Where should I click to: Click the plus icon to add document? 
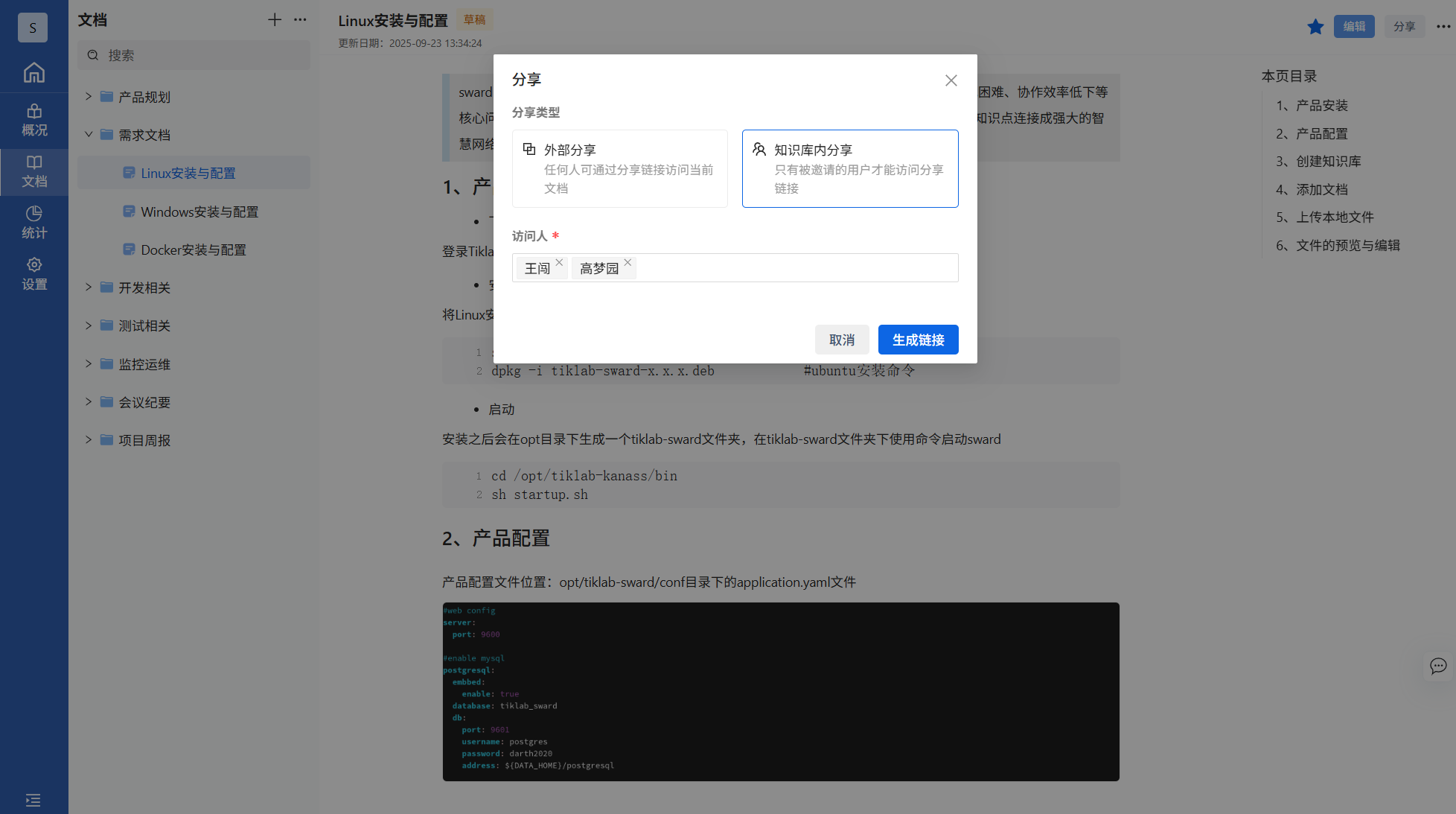(x=275, y=20)
